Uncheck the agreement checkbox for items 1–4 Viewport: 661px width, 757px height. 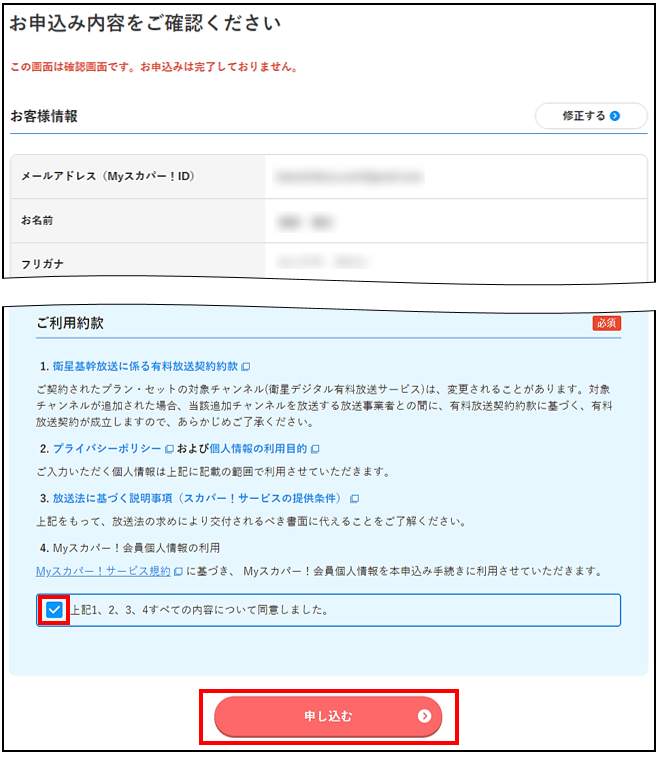coord(55,609)
